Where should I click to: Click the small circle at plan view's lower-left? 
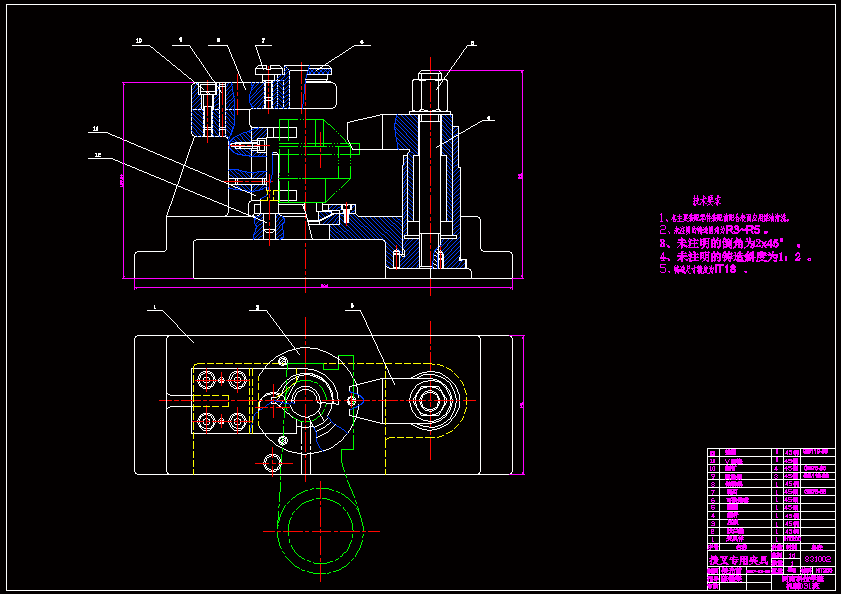pos(272,461)
